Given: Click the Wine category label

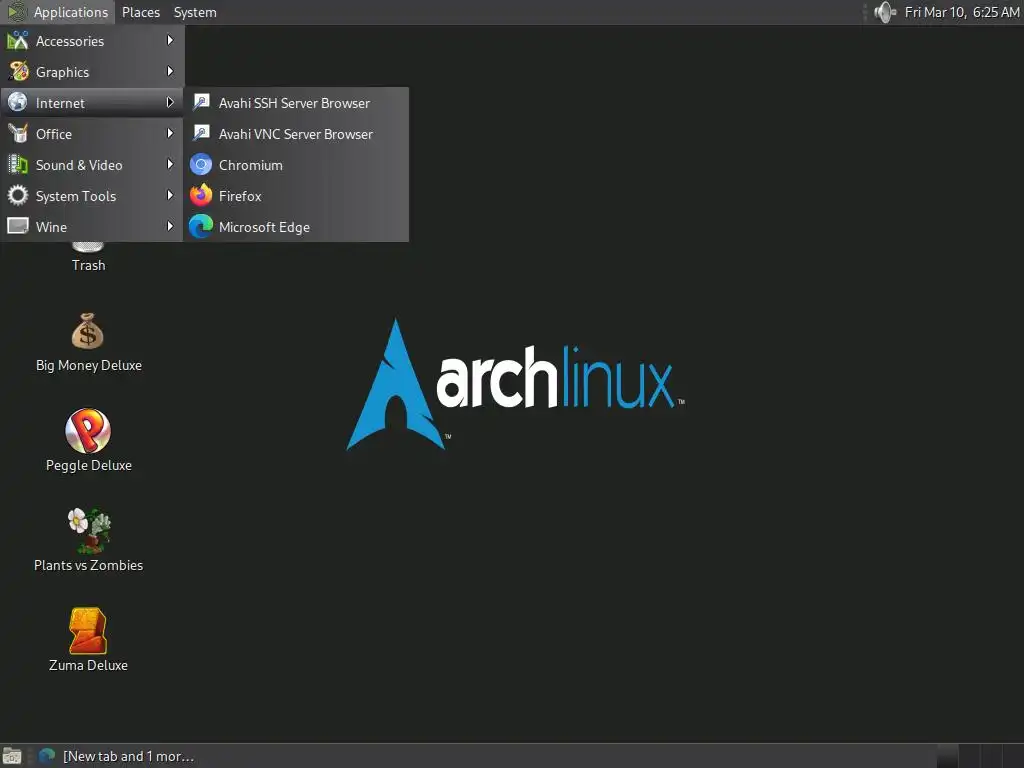Looking at the screenshot, I should [x=51, y=227].
